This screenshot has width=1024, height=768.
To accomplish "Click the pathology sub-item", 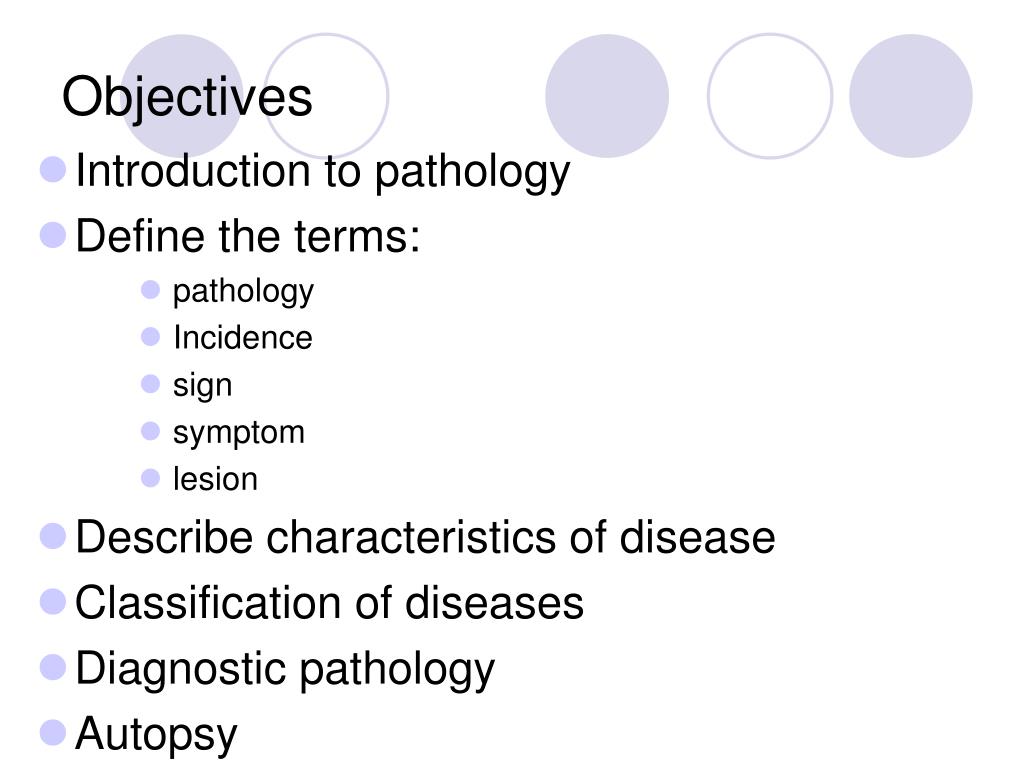I will pyautogui.click(x=243, y=293).
